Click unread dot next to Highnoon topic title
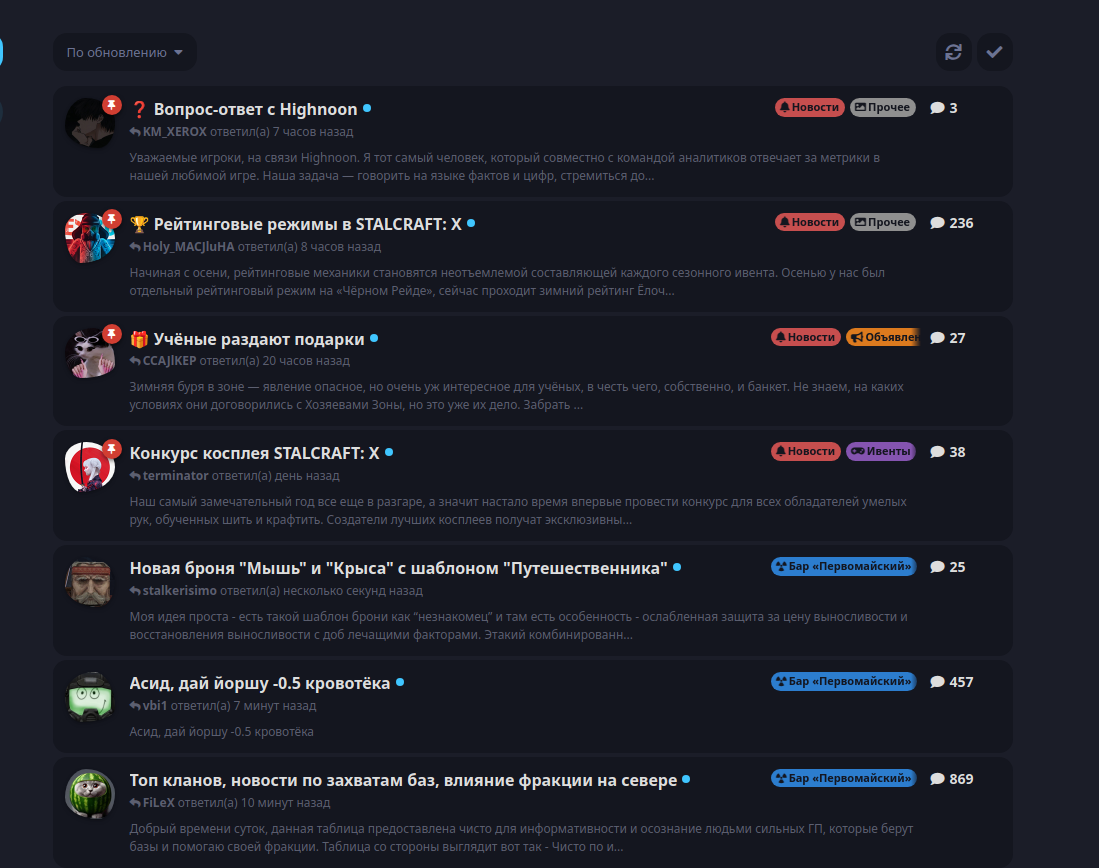The width and height of the screenshot is (1099, 868). click(x=367, y=109)
